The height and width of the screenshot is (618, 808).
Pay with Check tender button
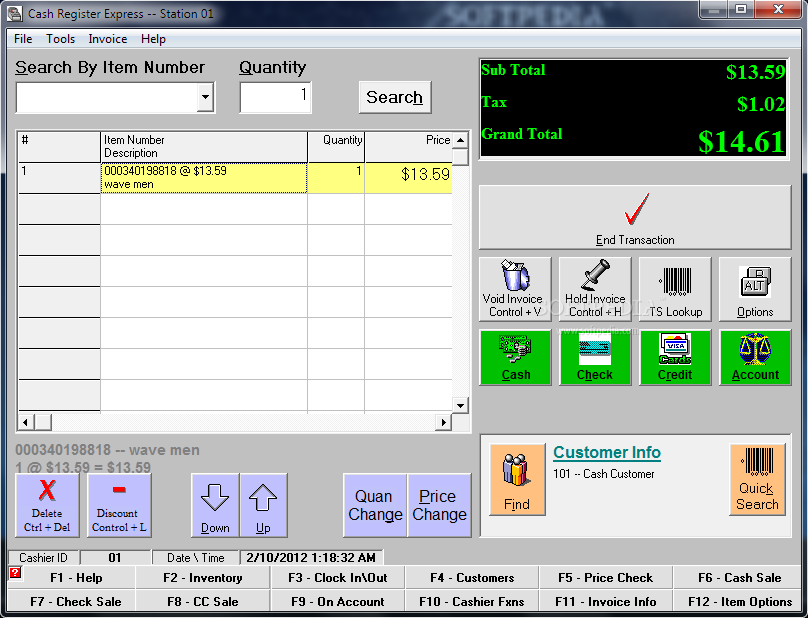click(x=595, y=358)
